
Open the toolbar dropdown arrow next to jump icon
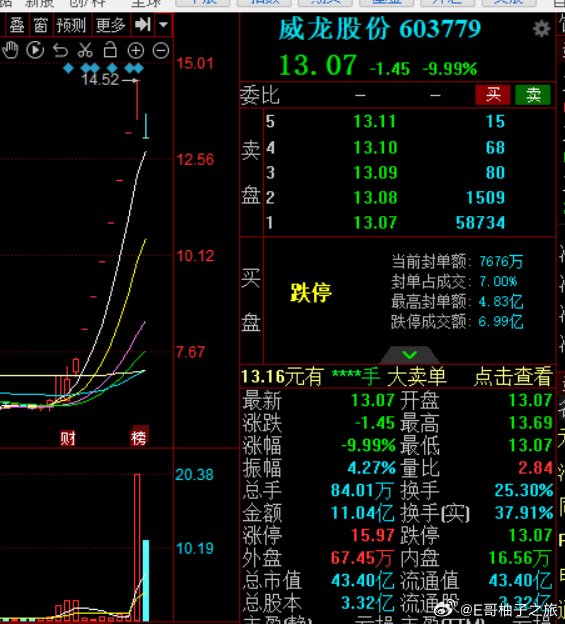coord(163,25)
